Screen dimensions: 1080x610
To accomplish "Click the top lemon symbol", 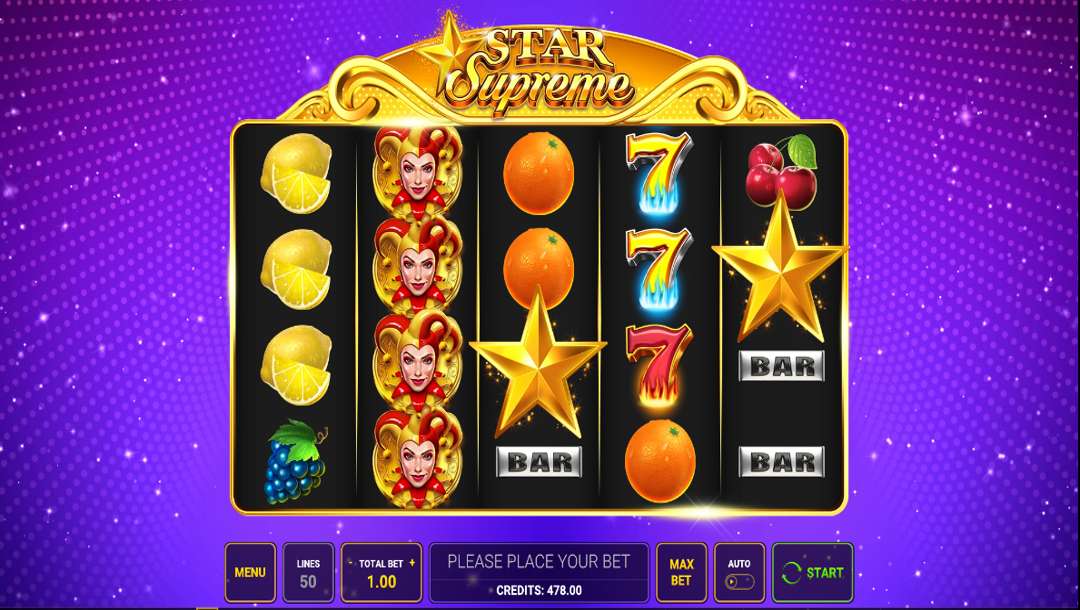I will tap(296, 173).
